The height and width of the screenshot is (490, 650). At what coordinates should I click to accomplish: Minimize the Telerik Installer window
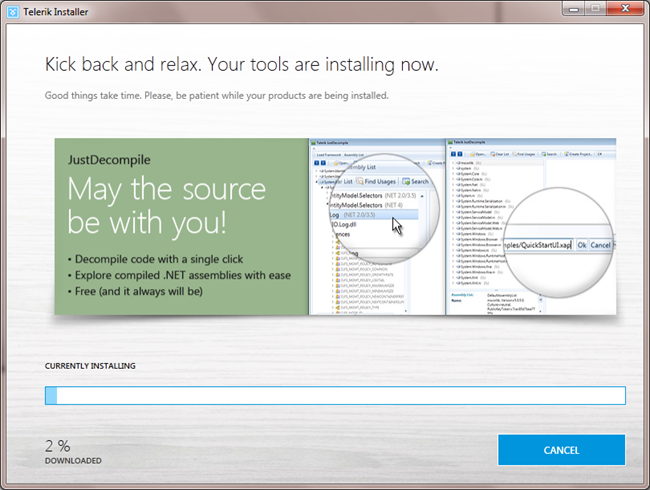[574, 8]
